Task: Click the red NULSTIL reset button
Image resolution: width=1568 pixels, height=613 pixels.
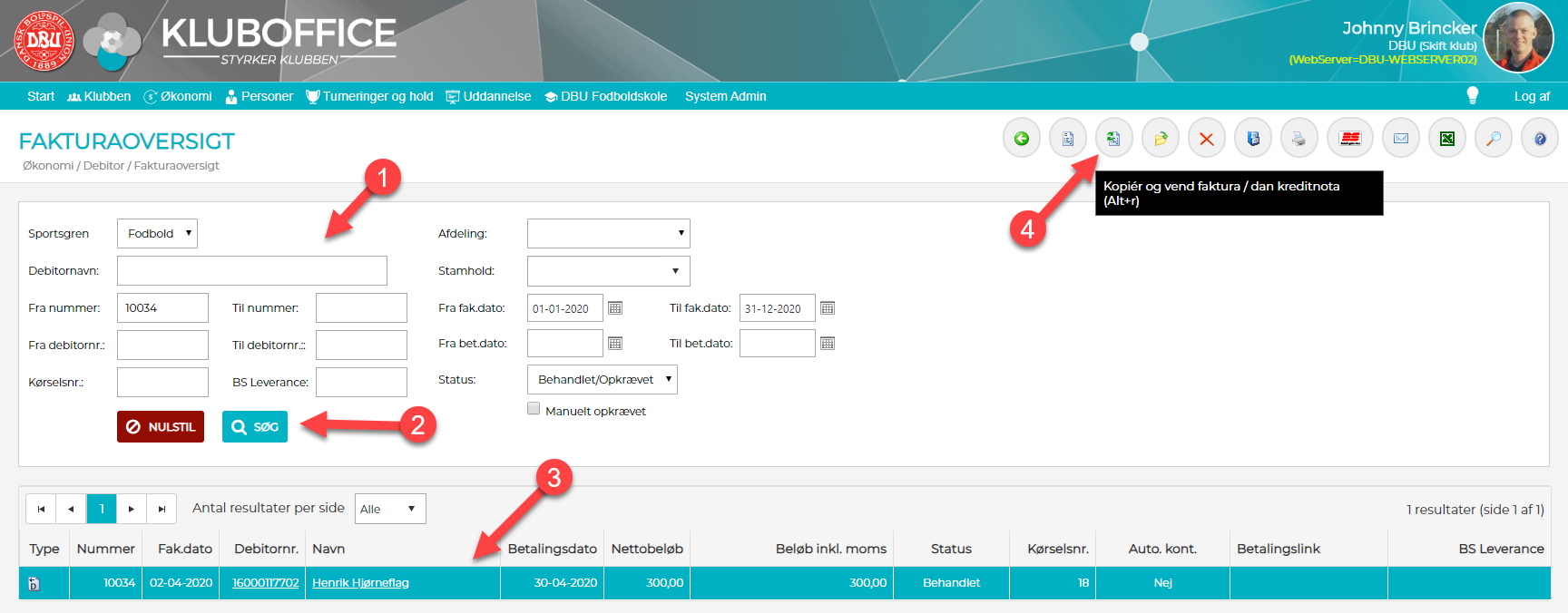Action: click(x=161, y=426)
